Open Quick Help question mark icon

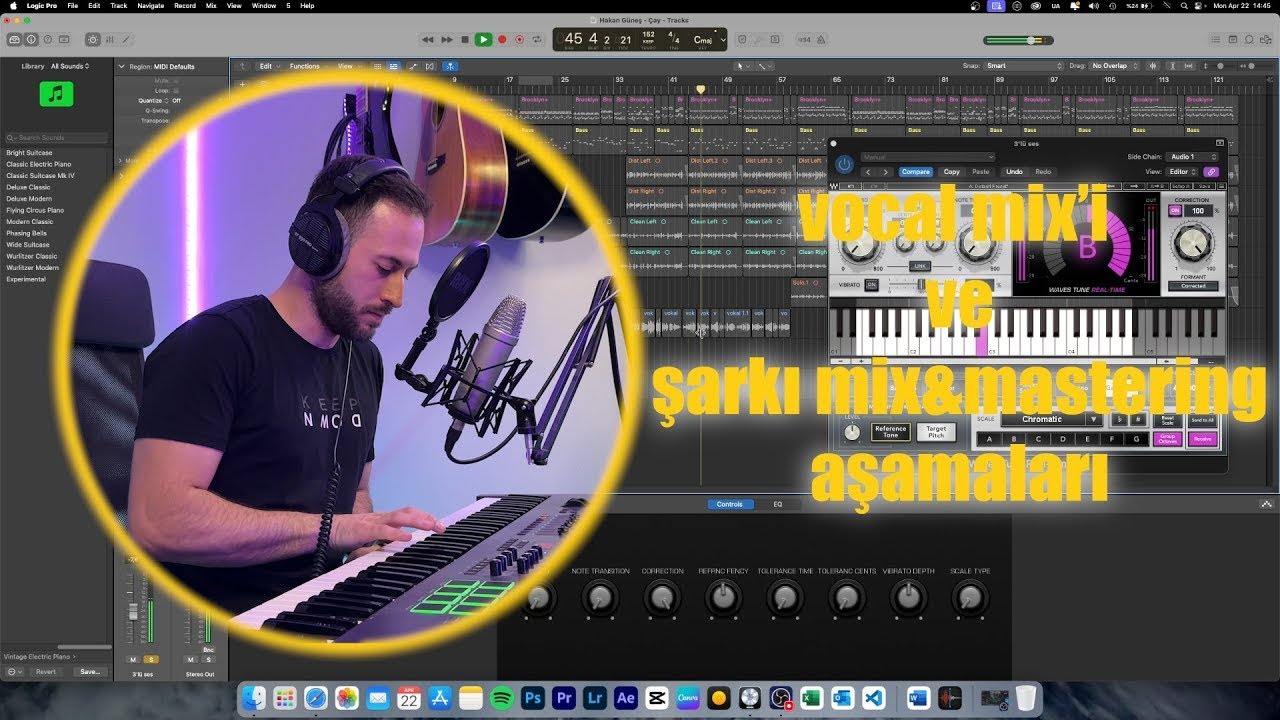[47, 40]
